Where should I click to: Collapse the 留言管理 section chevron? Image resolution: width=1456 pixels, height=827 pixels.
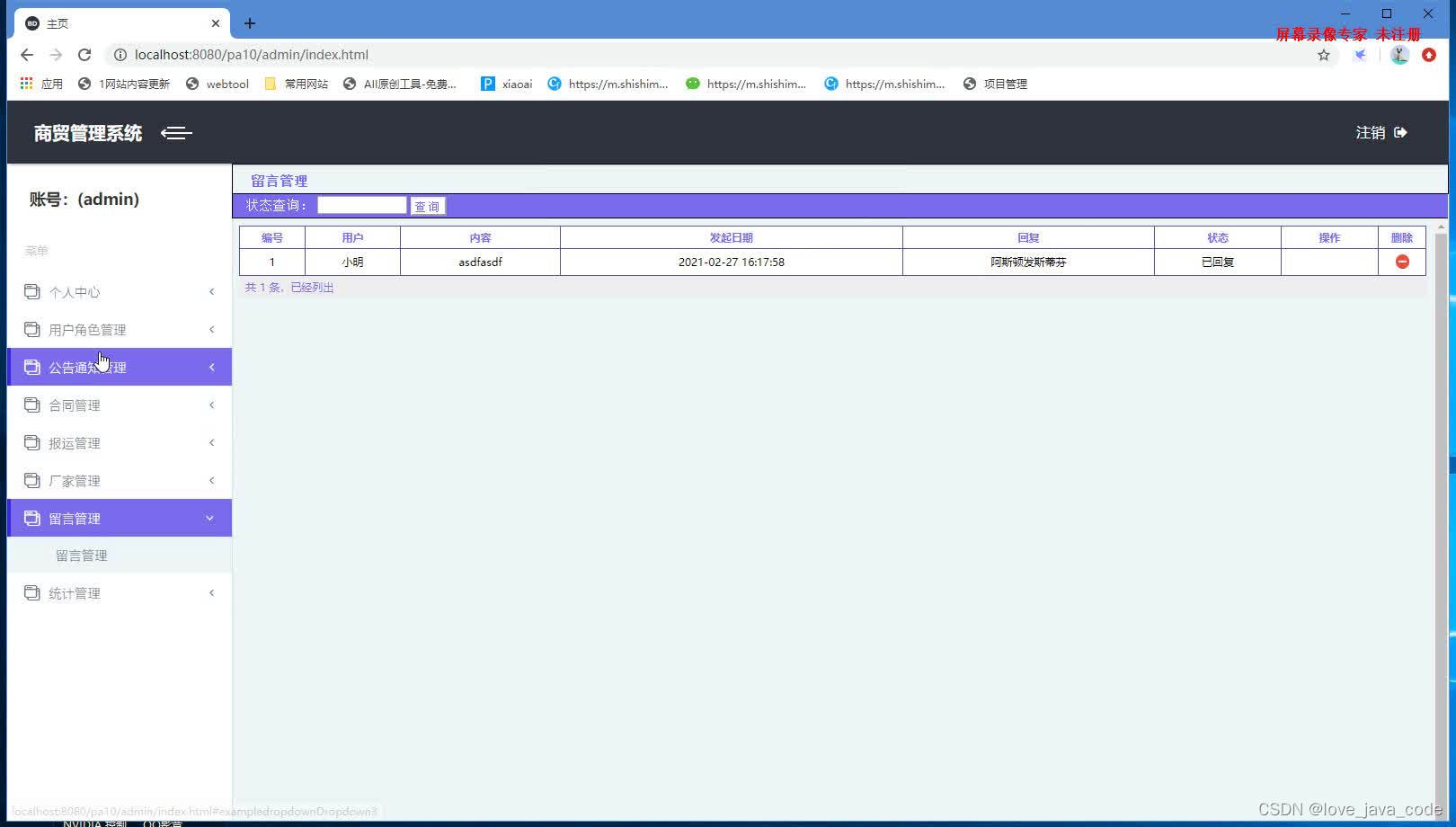209,518
